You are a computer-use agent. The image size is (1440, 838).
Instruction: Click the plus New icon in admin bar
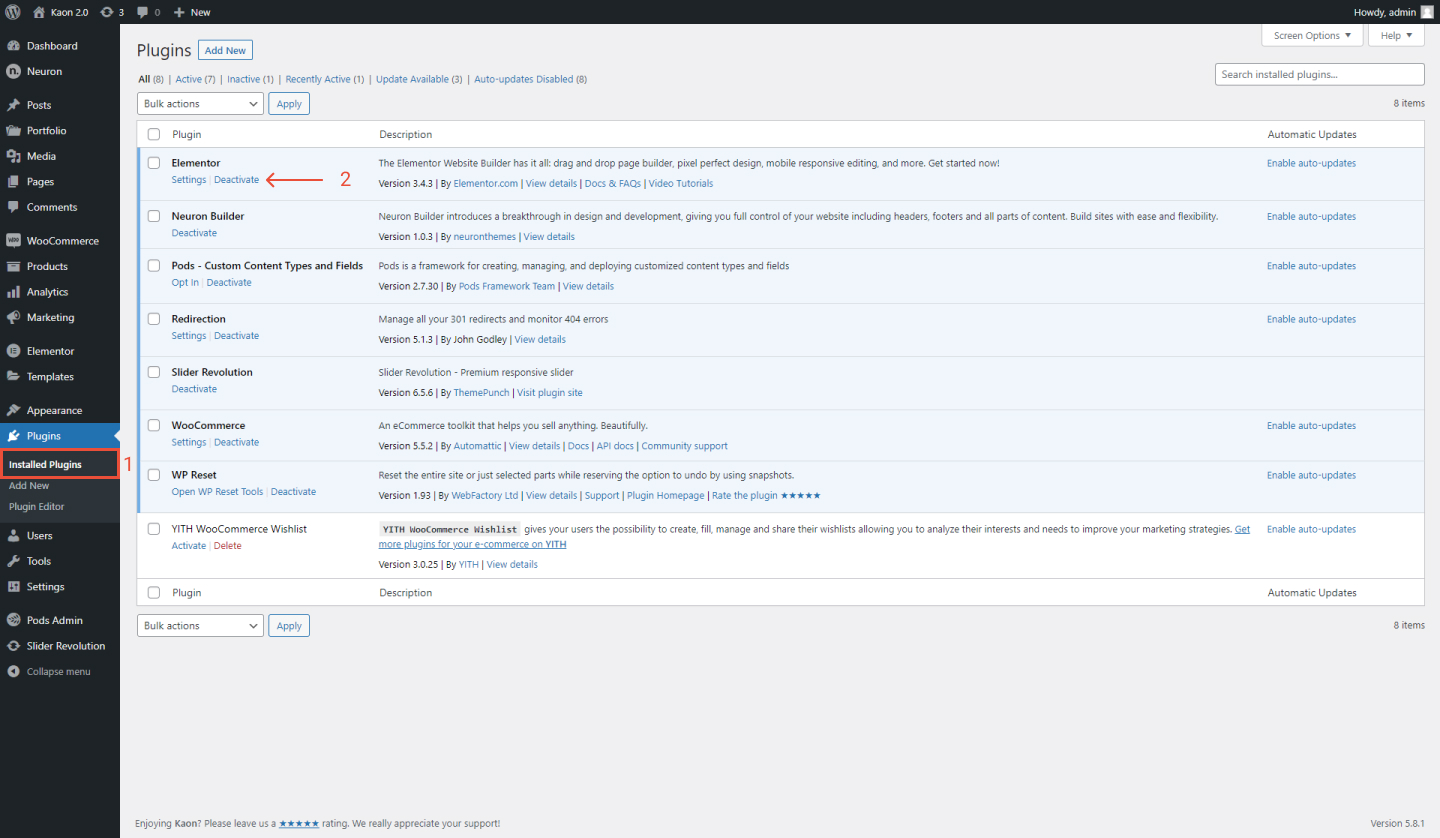(x=179, y=12)
